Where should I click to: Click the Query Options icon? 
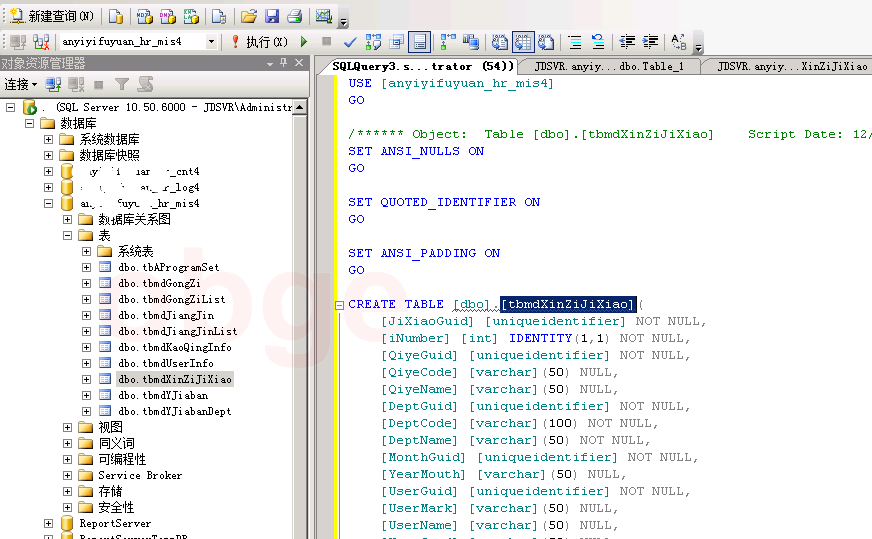click(397, 42)
